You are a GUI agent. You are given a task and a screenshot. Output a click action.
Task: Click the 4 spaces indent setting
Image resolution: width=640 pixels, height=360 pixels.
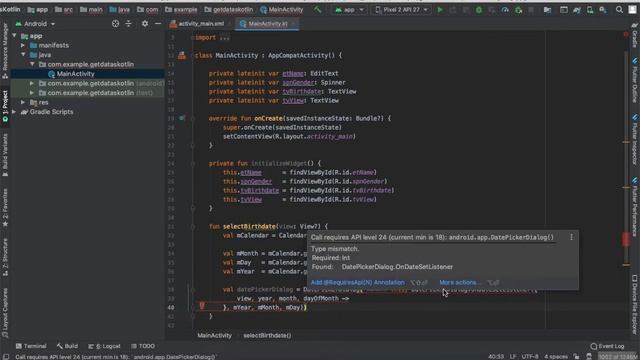click(x=556, y=356)
